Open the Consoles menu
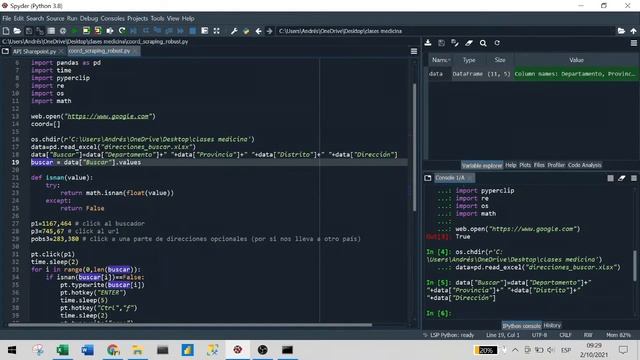 (113, 18)
